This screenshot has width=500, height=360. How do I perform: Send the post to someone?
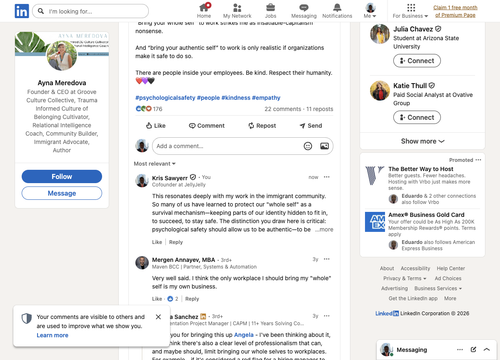pos(311,126)
